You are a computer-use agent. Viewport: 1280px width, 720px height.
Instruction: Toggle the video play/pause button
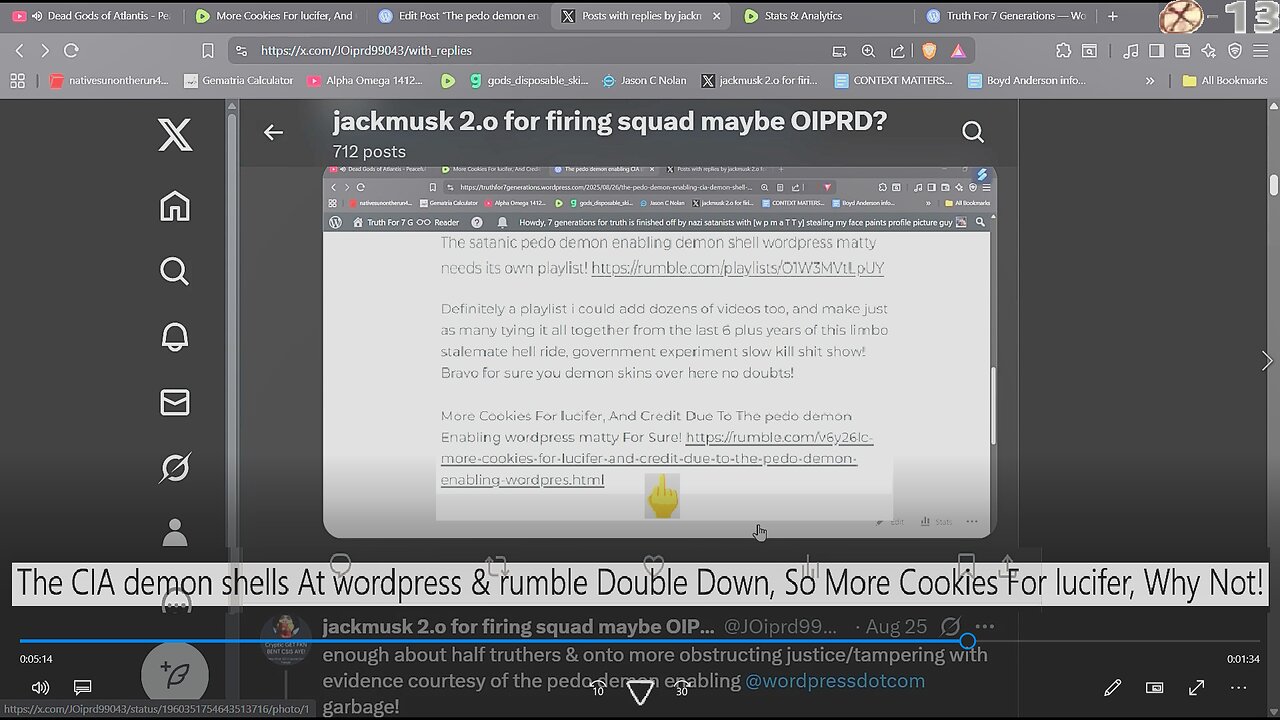coord(640,691)
